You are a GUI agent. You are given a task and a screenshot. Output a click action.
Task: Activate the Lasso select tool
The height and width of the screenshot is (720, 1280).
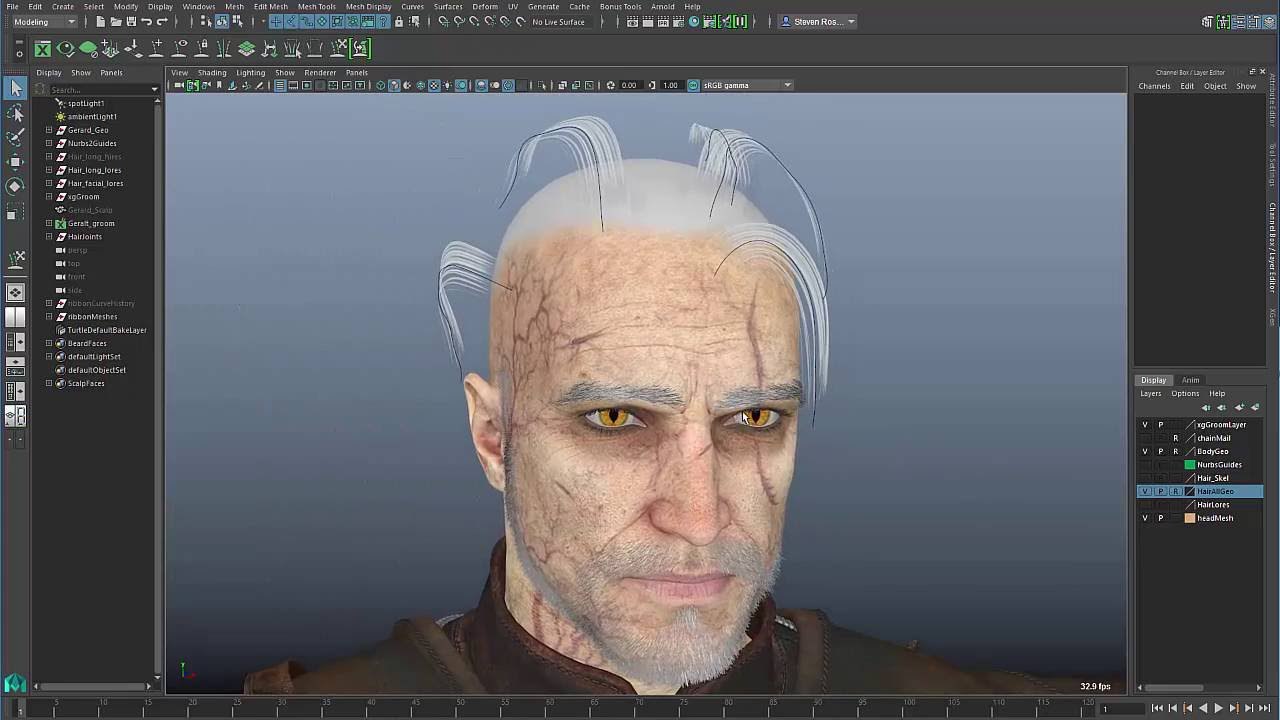point(15,114)
